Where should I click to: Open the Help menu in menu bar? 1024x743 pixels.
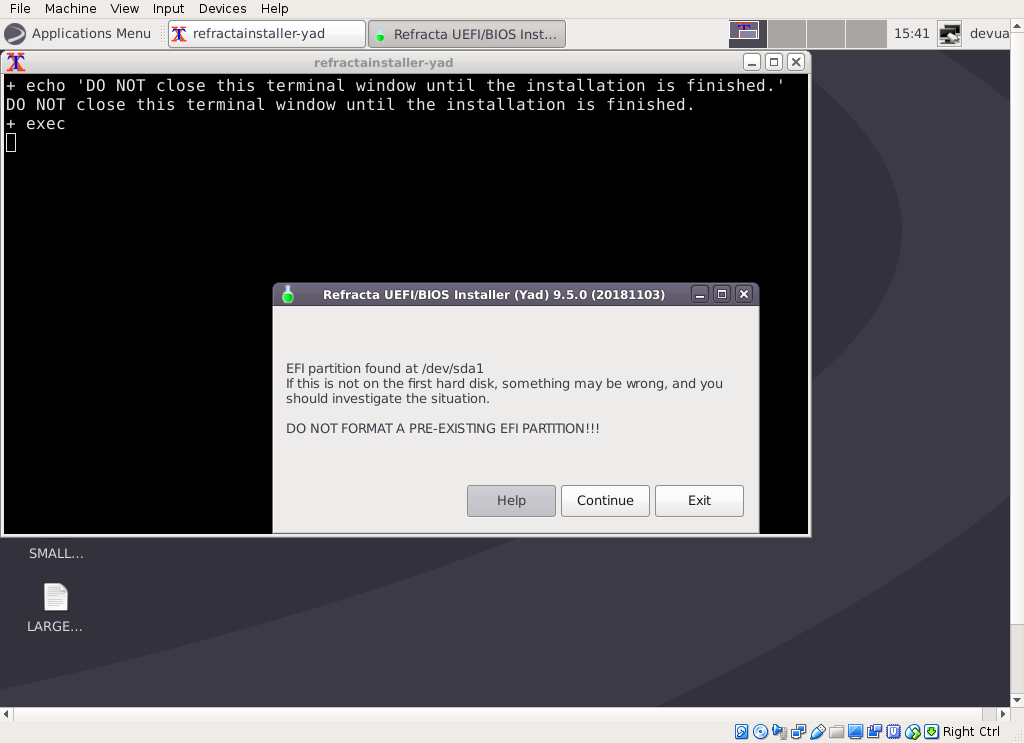coord(274,8)
